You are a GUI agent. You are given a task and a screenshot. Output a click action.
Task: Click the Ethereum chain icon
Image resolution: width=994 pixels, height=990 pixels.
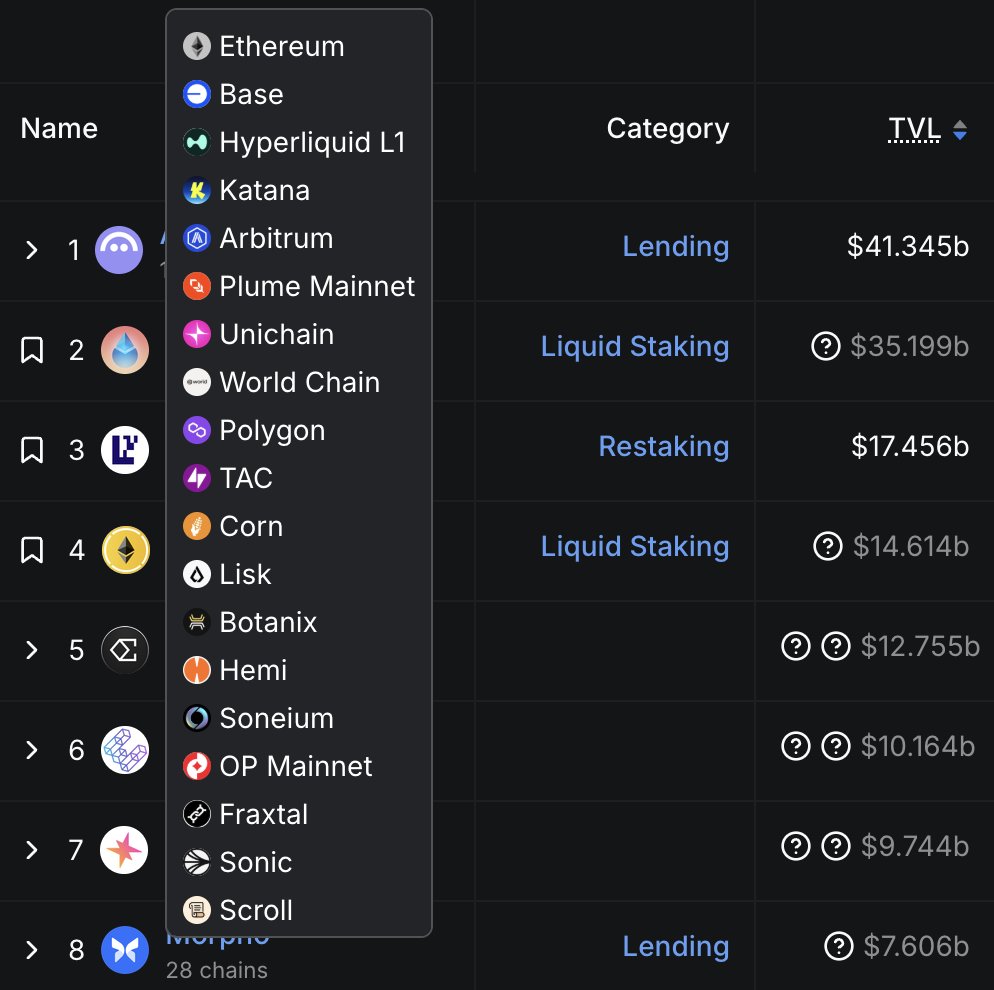[197, 46]
